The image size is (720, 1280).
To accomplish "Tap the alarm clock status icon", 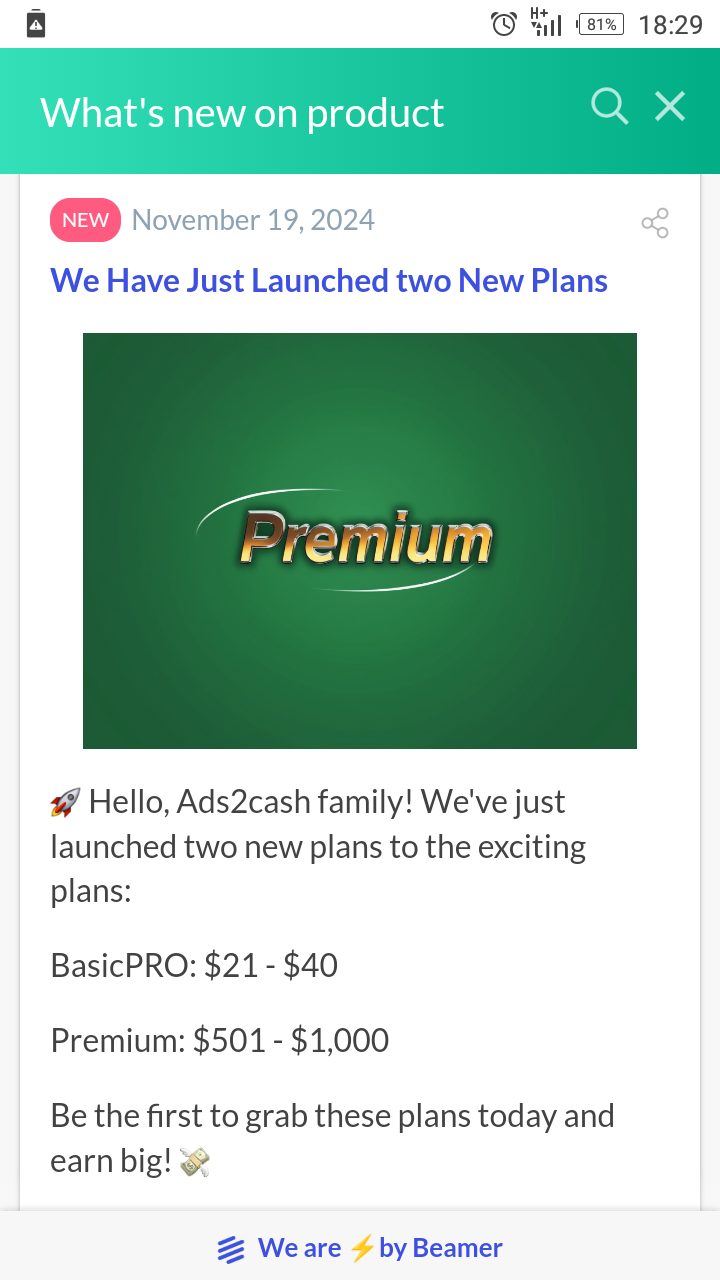I will [504, 24].
